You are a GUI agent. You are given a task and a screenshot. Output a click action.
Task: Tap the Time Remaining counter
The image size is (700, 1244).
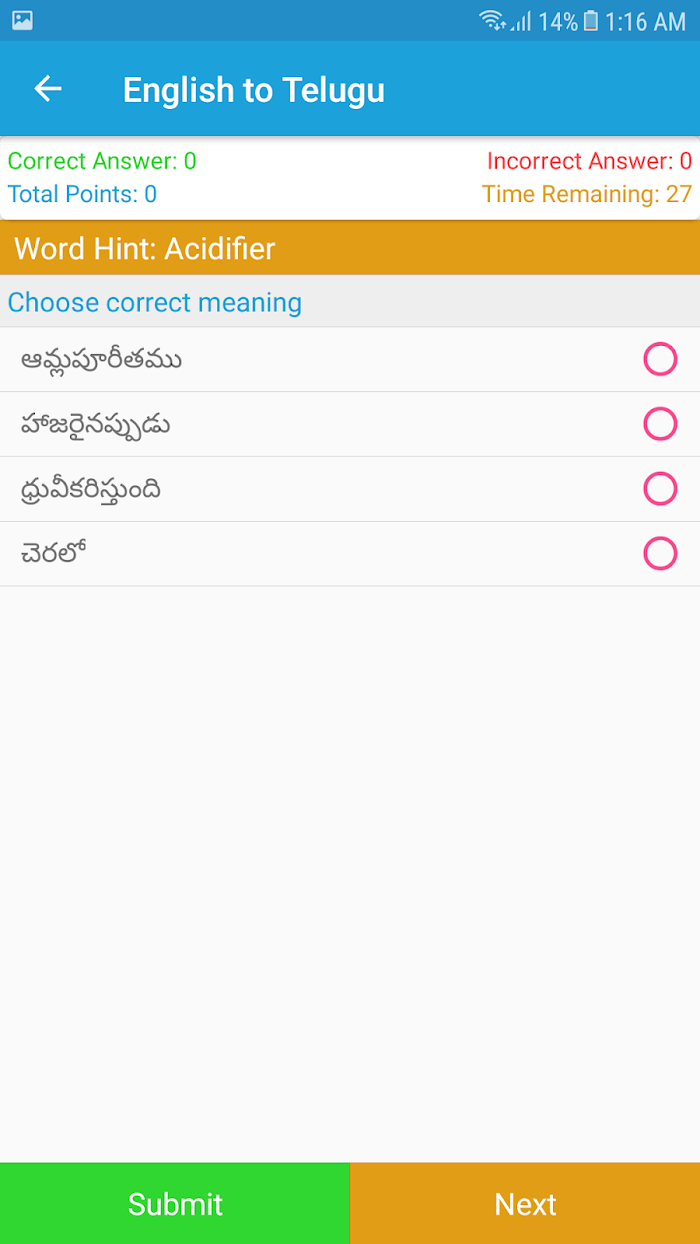(x=587, y=194)
